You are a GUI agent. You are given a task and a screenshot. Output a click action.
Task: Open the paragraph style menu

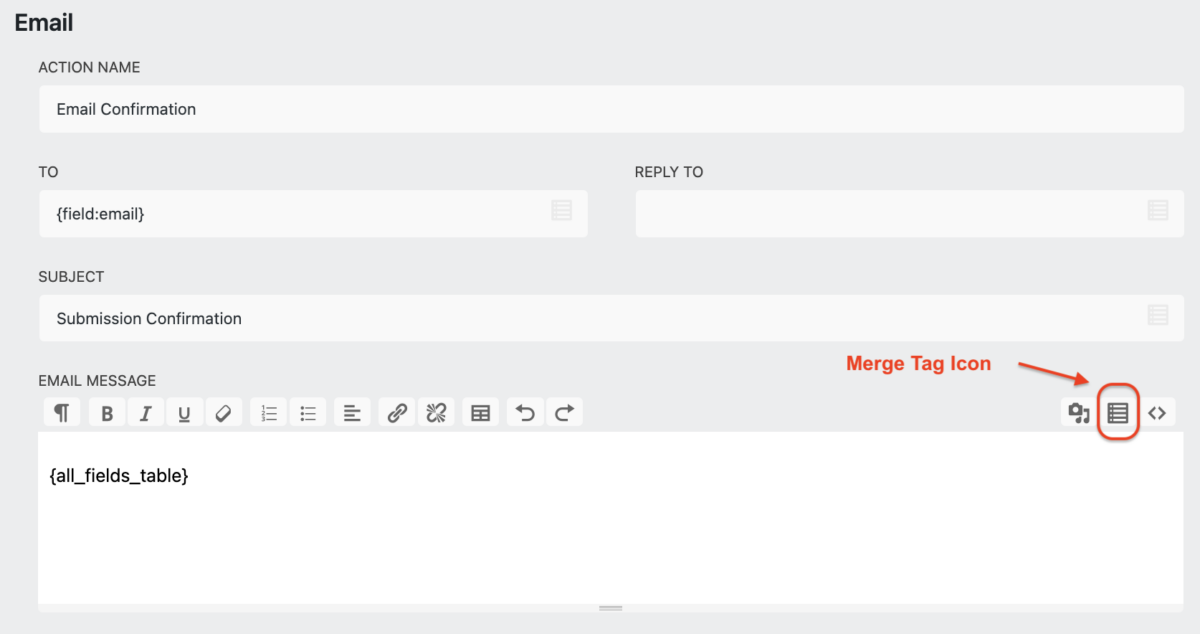tap(62, 412)
